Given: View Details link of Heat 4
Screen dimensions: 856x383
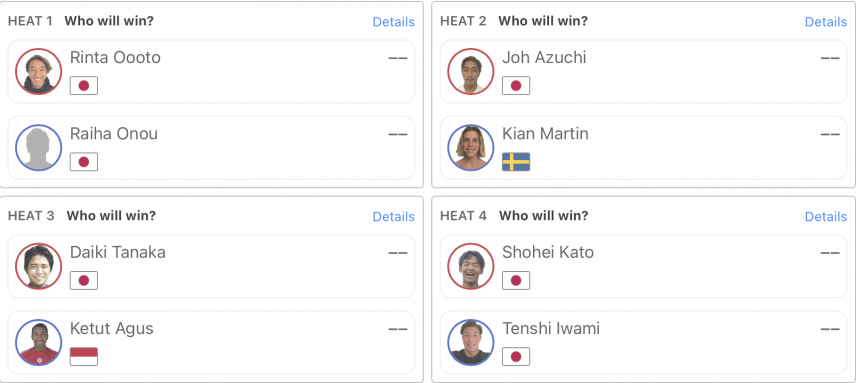Looking at the screenshot, I should [826, 217].
